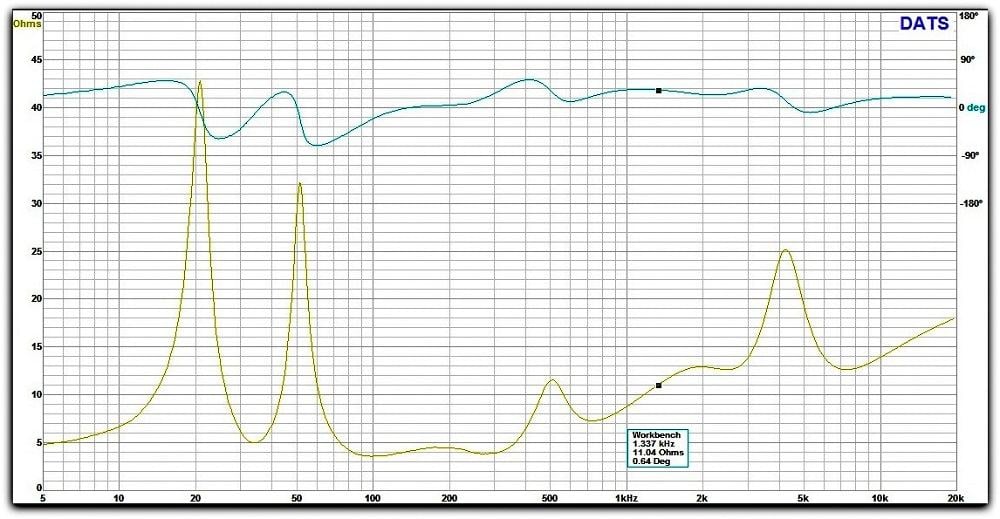Click the 1kHz label on frequency axis
Screen dimensions: 1000x519
click(626, 498)
